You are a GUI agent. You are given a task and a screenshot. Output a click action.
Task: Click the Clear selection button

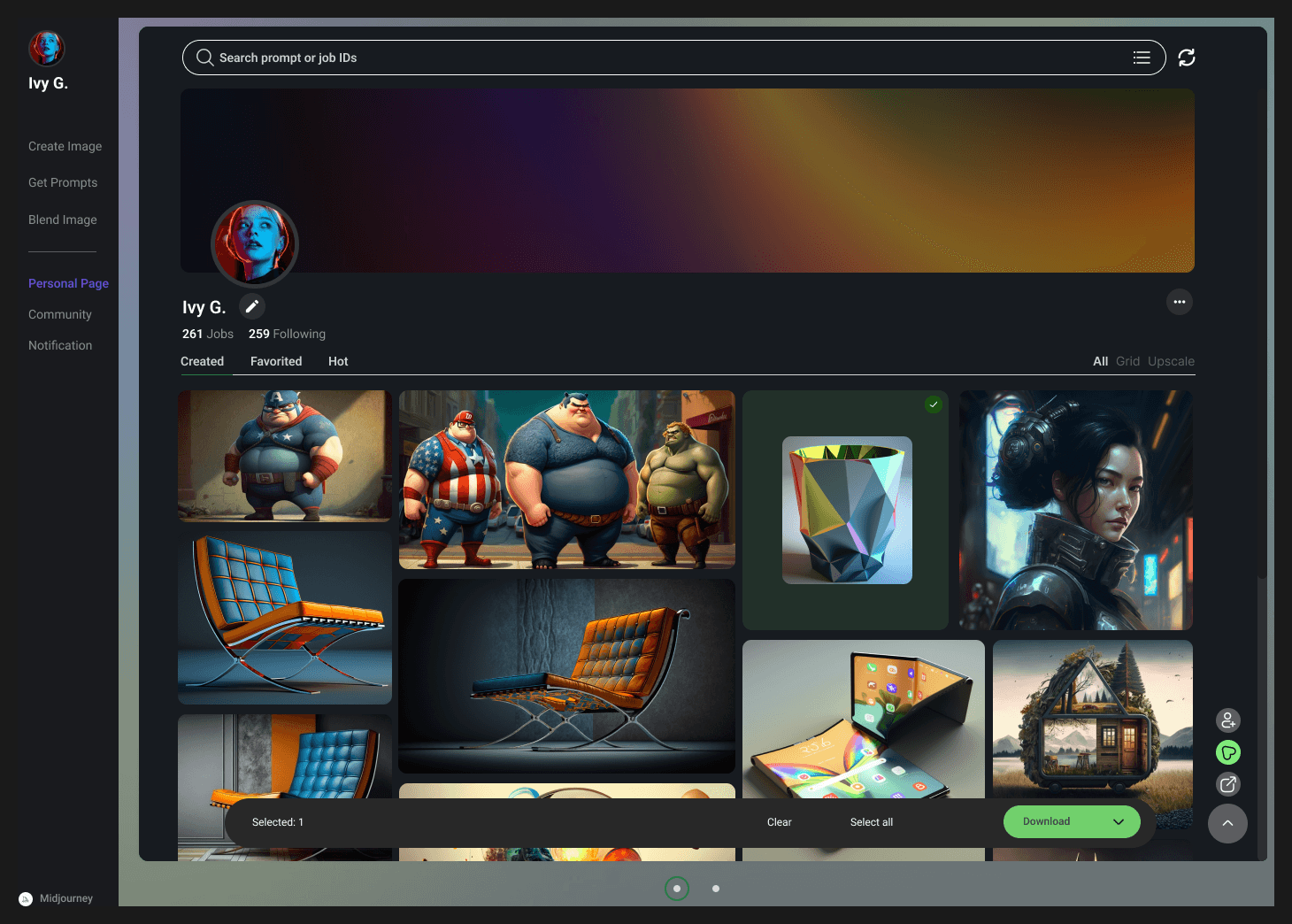pos(779,822)
